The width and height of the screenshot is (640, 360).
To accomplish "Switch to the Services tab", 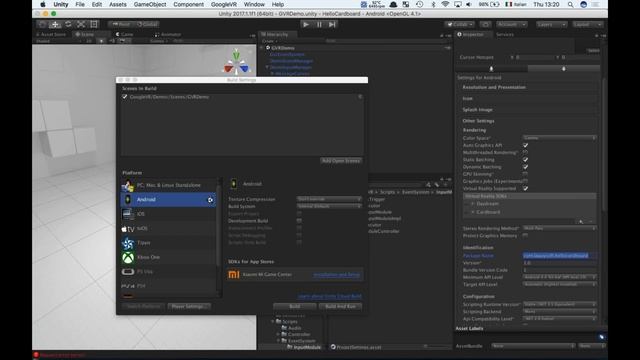I will click(505, 35).
